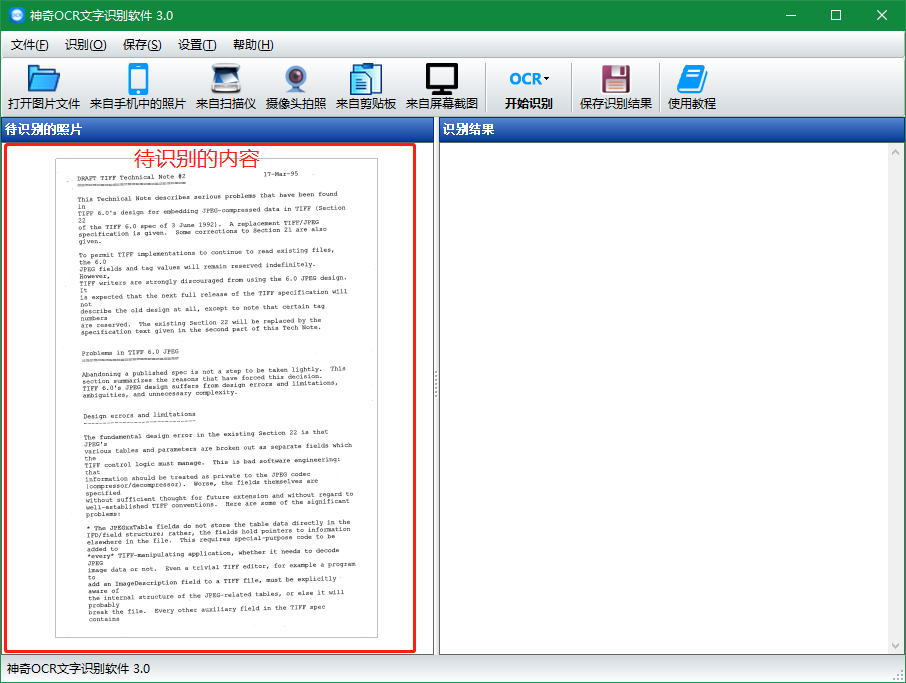This screenshot has height=683, width=906.
Task: Acquire image from scanner (来自扫描仪)
Action: [x=226, y=87]
